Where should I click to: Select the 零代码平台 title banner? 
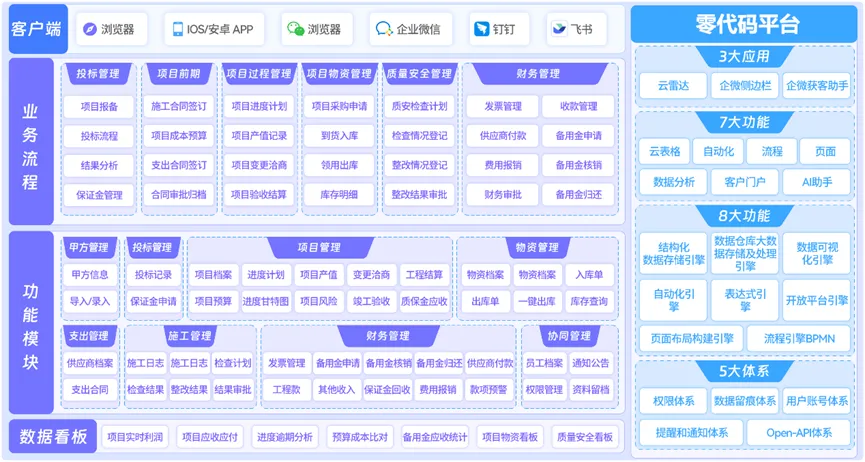pyautogui.click(x=744, y=24)
